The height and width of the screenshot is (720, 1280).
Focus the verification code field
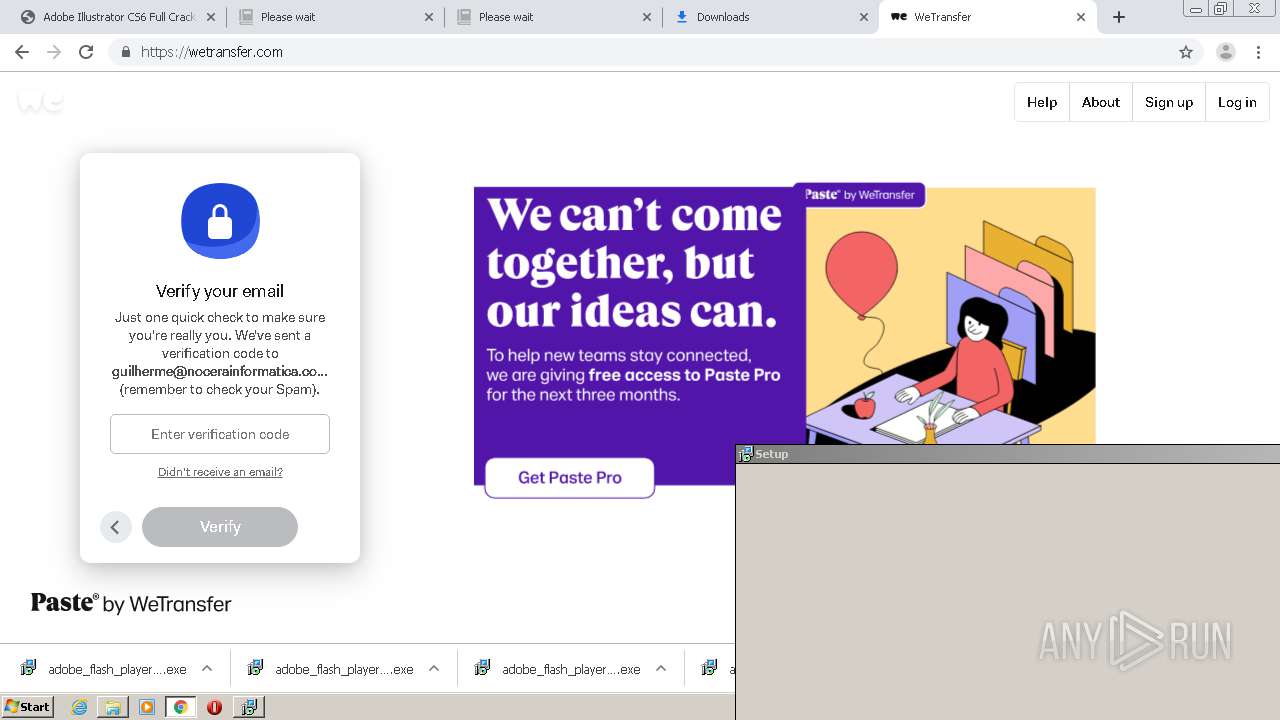(x=220, y=434)
